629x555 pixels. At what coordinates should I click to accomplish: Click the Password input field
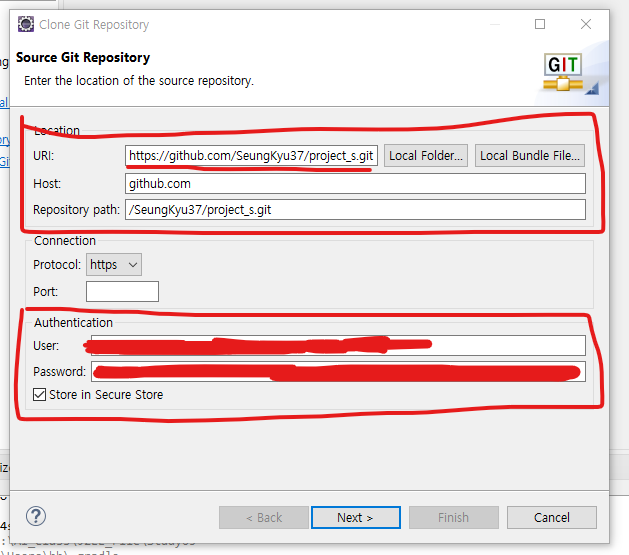[338, 372]
